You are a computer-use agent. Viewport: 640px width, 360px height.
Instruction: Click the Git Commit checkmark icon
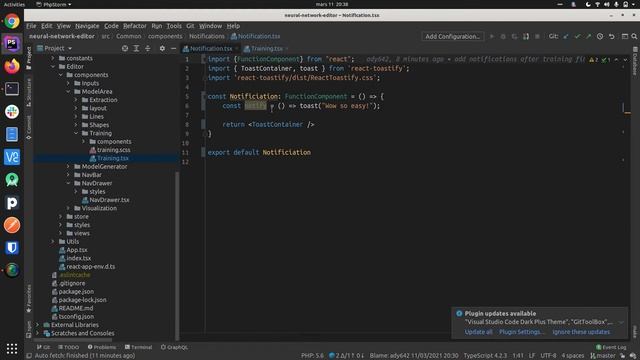[x=577, y=36]
